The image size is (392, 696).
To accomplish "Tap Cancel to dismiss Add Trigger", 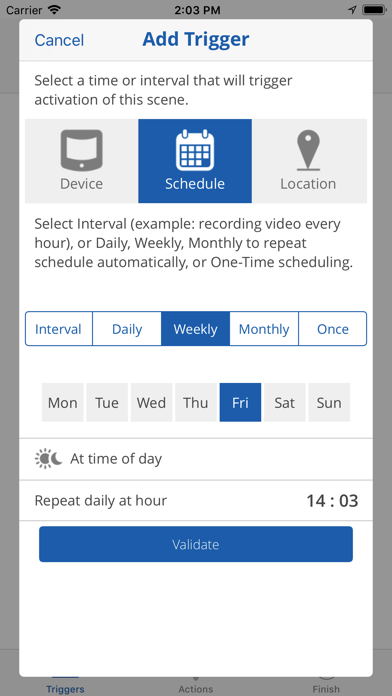I will point(59,40).
